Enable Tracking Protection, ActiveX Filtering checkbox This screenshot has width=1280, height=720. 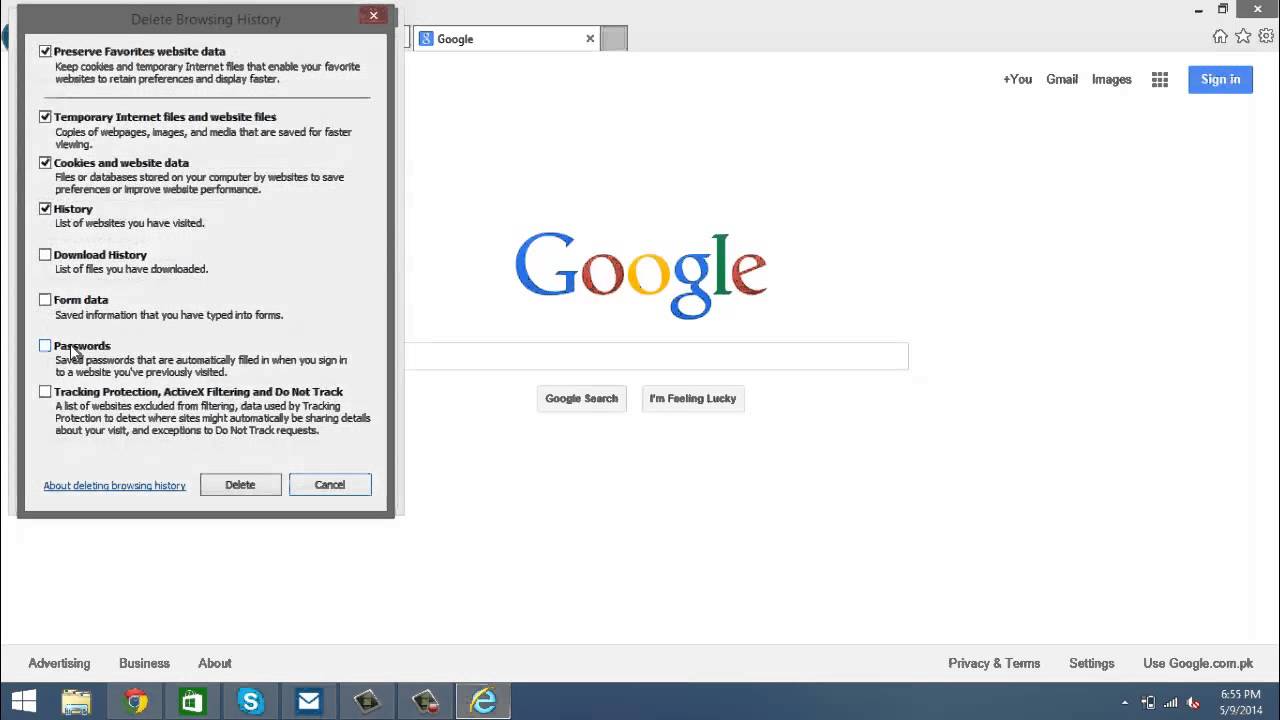coord(45,392)
